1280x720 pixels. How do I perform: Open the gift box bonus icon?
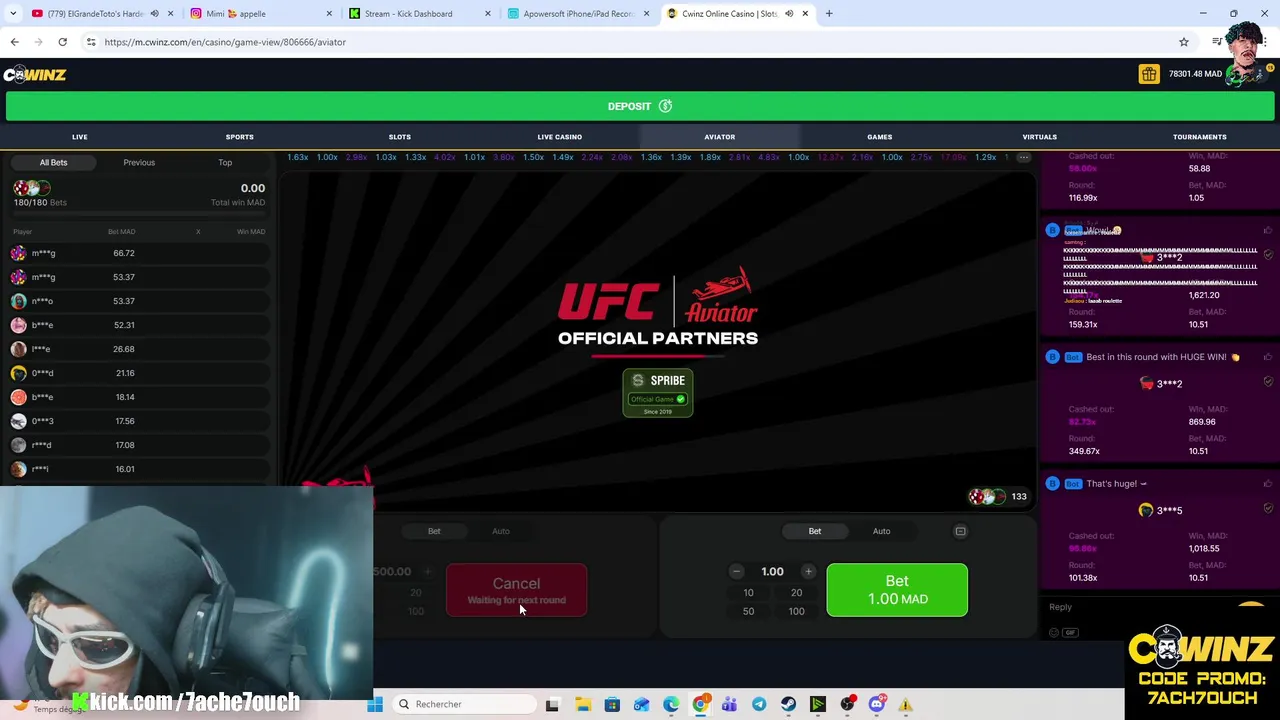[x=1148, y=74]
